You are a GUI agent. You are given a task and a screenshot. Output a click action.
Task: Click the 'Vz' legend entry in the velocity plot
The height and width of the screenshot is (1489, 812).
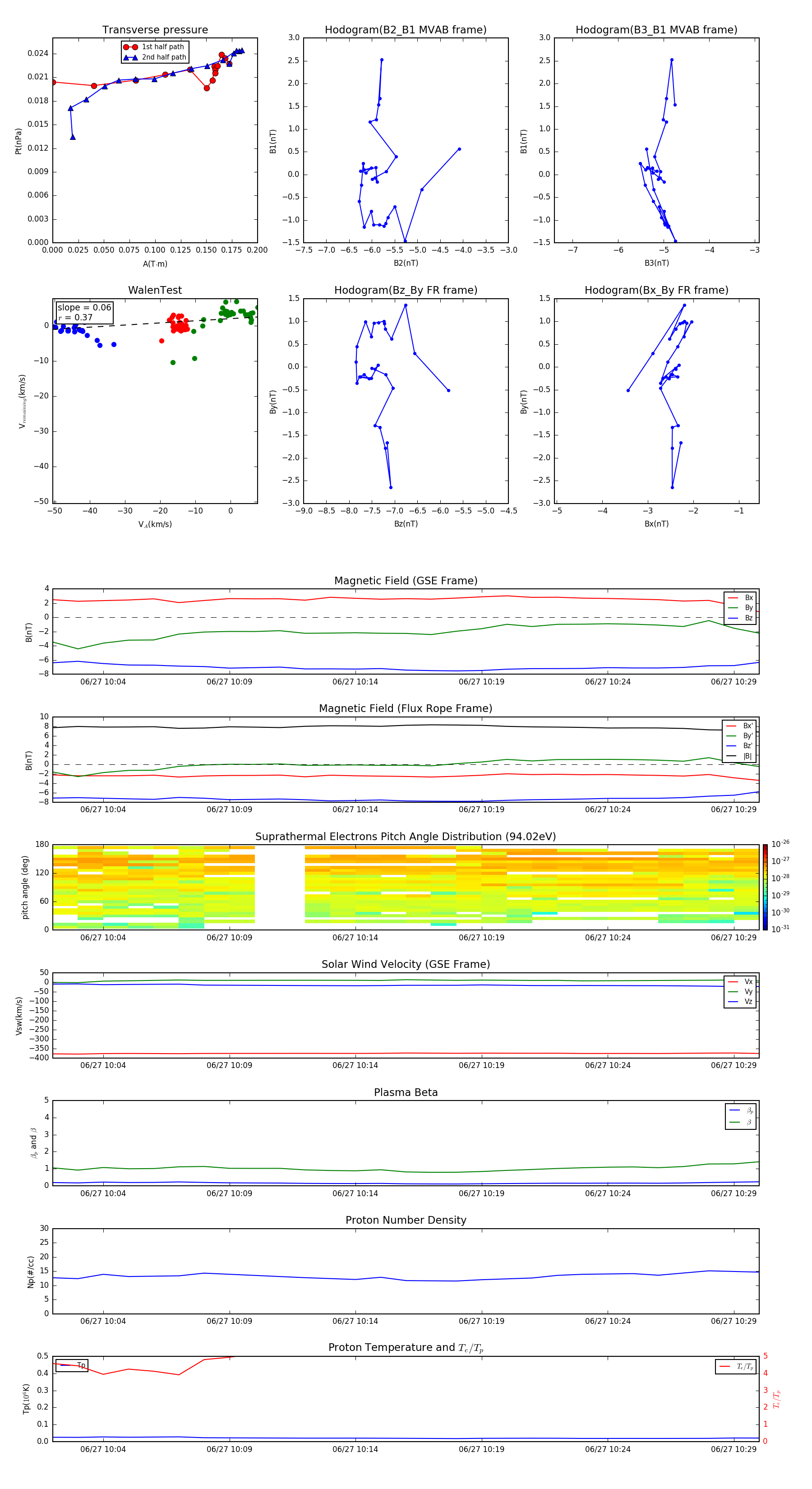click(740, 1002)
